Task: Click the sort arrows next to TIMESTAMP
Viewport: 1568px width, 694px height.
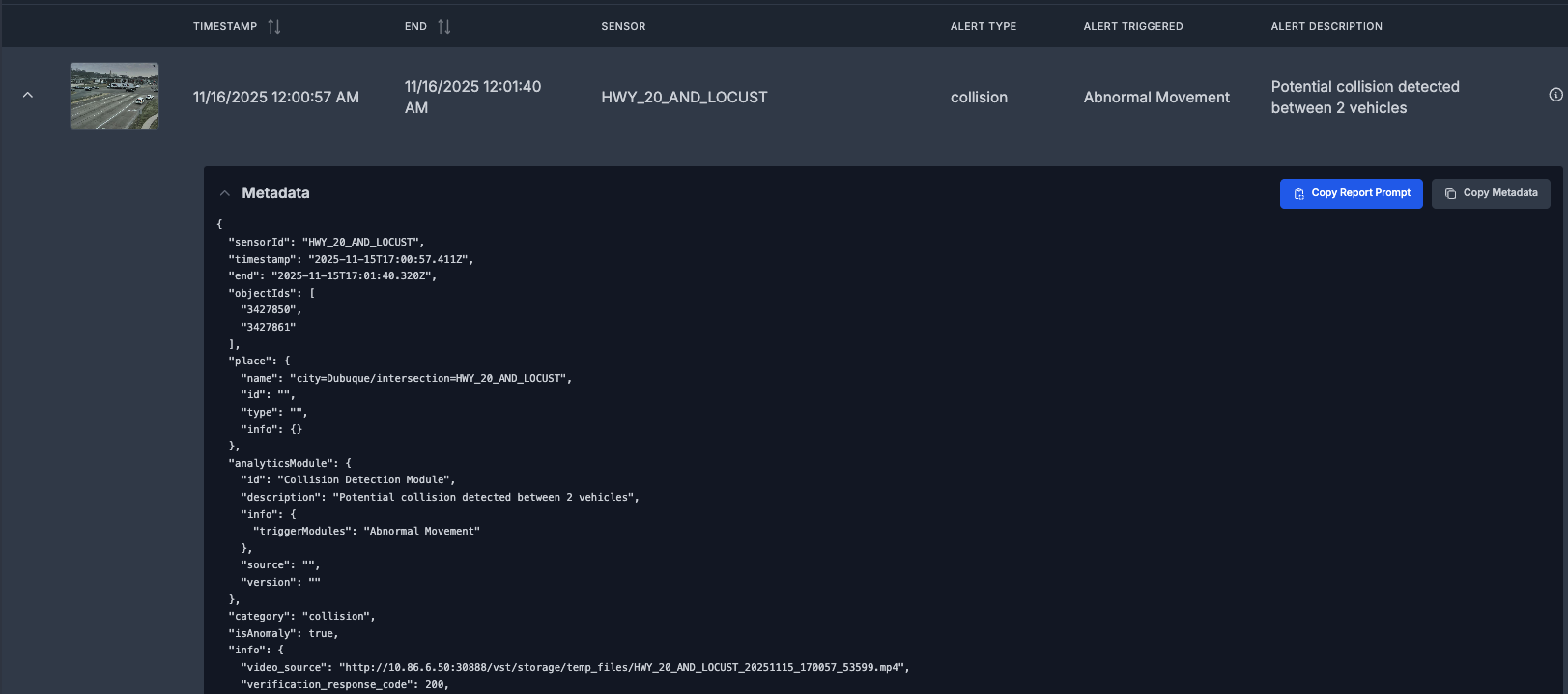Action: click(274, 27)
